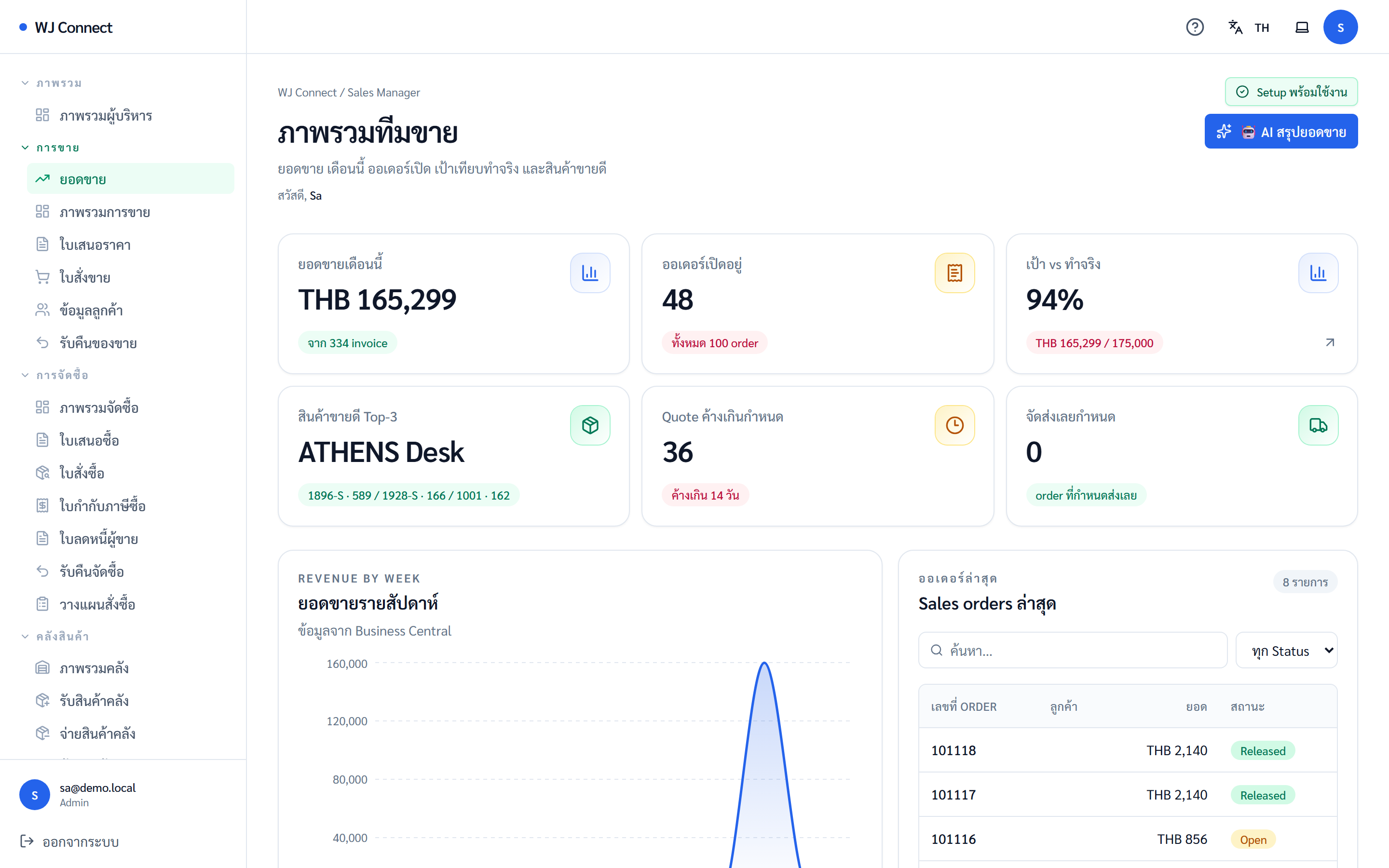The width and height of the screenshot is (1389, 868).
Task: Click the sidebar user avatar next to sa@demo.local
Action: (34, 795)
